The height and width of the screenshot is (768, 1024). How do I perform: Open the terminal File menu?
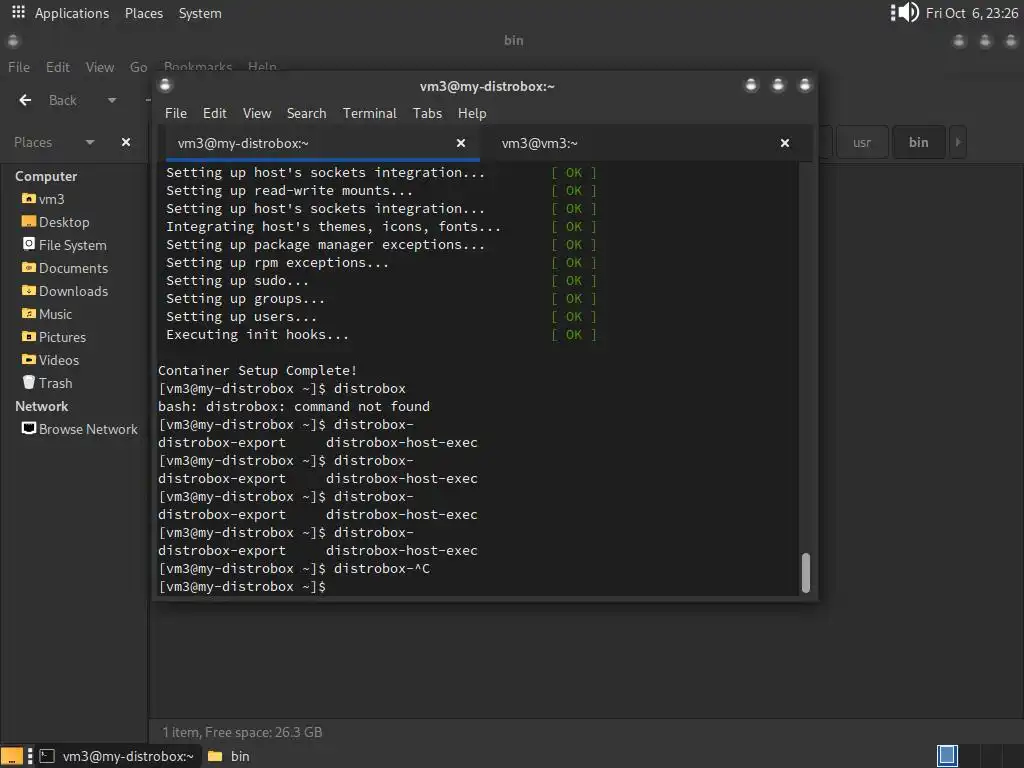coord(176,113)
